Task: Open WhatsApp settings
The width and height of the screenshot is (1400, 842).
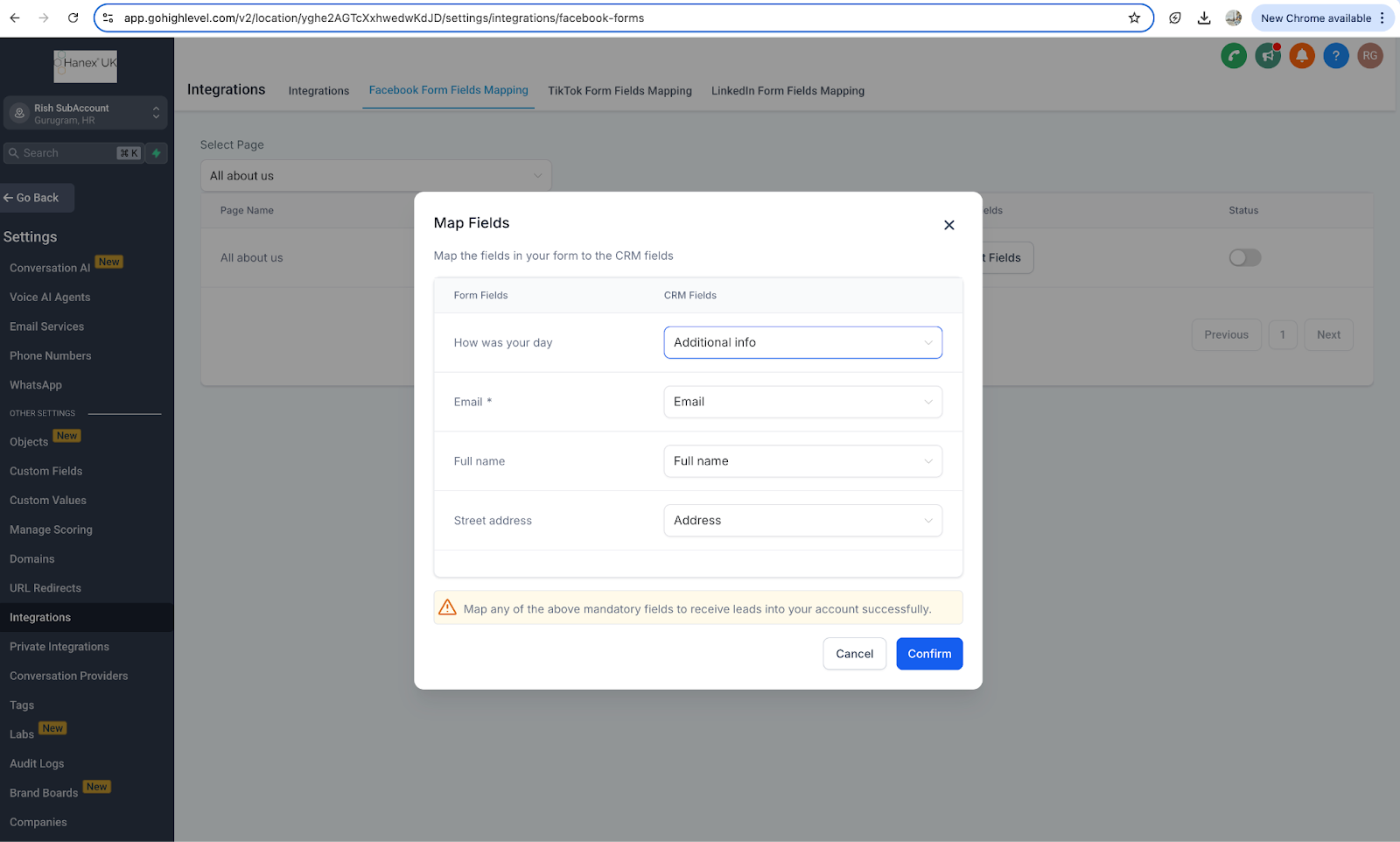Action: (x=36, y=385)
